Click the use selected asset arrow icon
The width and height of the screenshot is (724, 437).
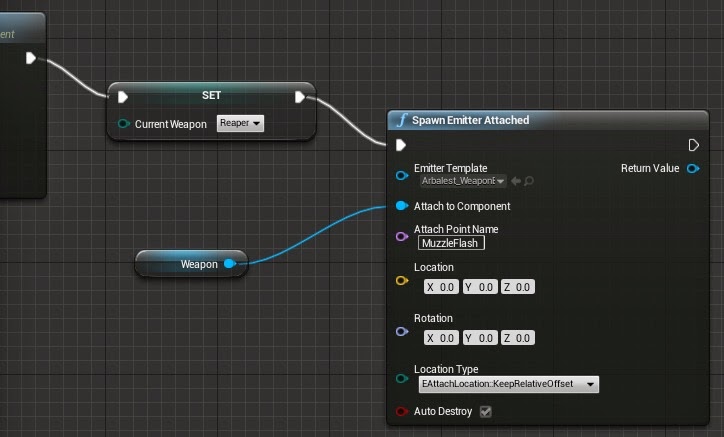(516, 181)
